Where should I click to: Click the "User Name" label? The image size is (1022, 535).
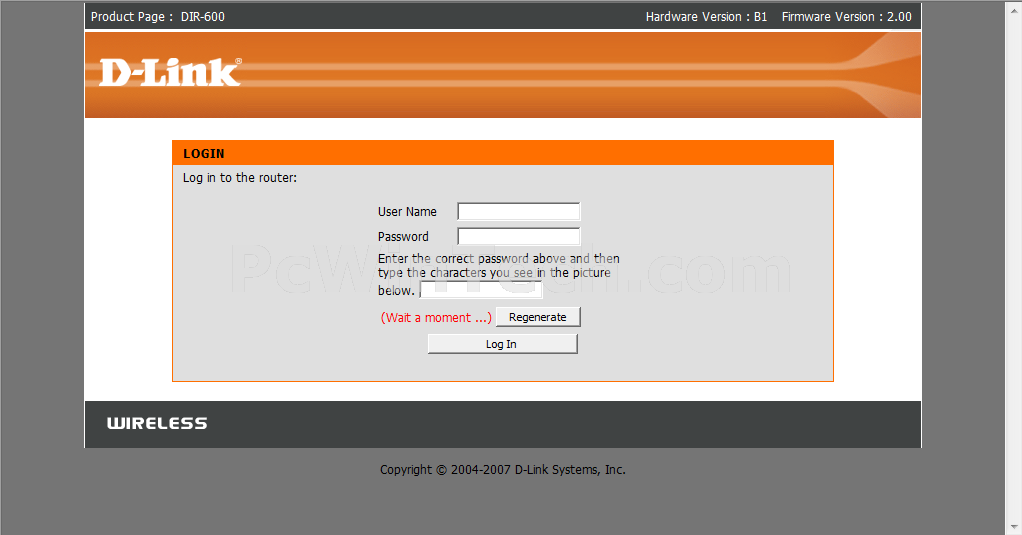pyautogui.click(x=407, y=212)
